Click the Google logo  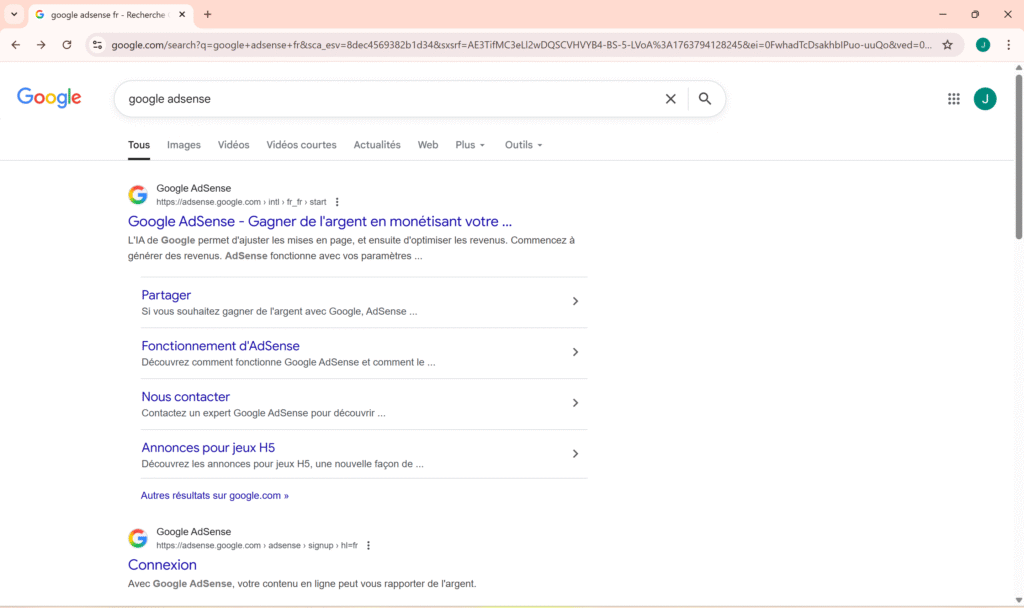(x=49, y=98)
